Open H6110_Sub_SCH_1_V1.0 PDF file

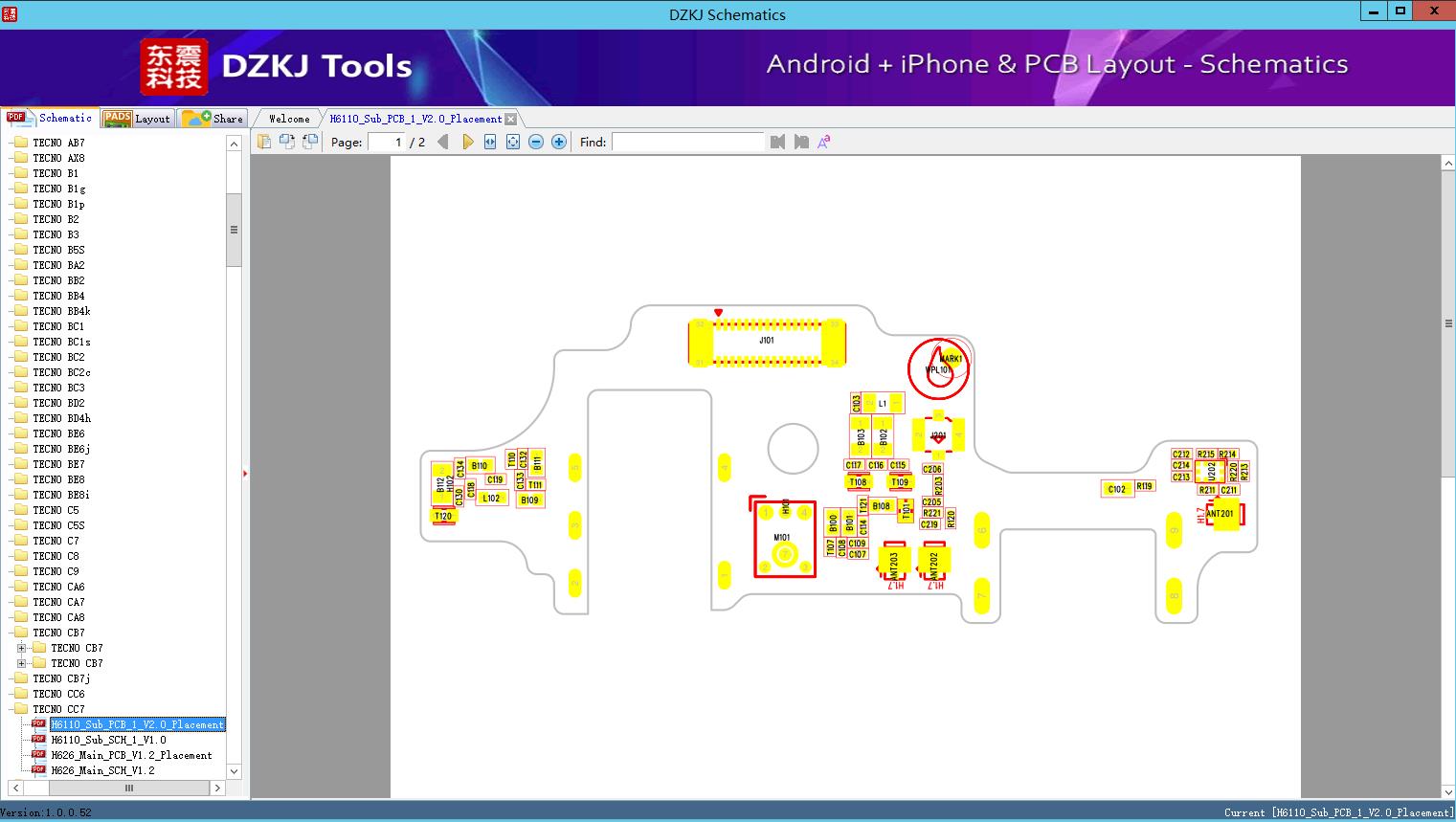[108, 740]
